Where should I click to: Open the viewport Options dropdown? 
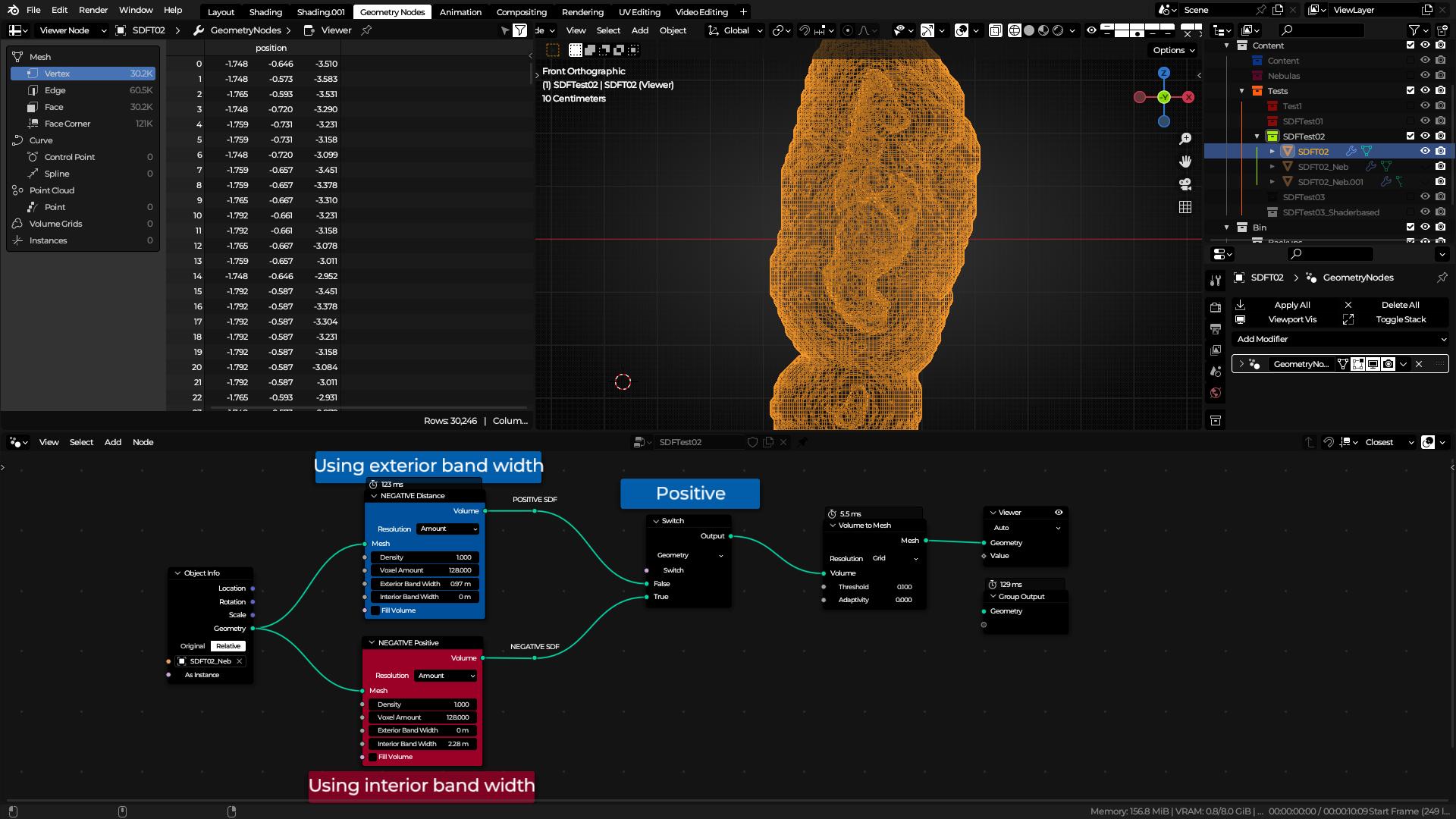(1174, 50)
